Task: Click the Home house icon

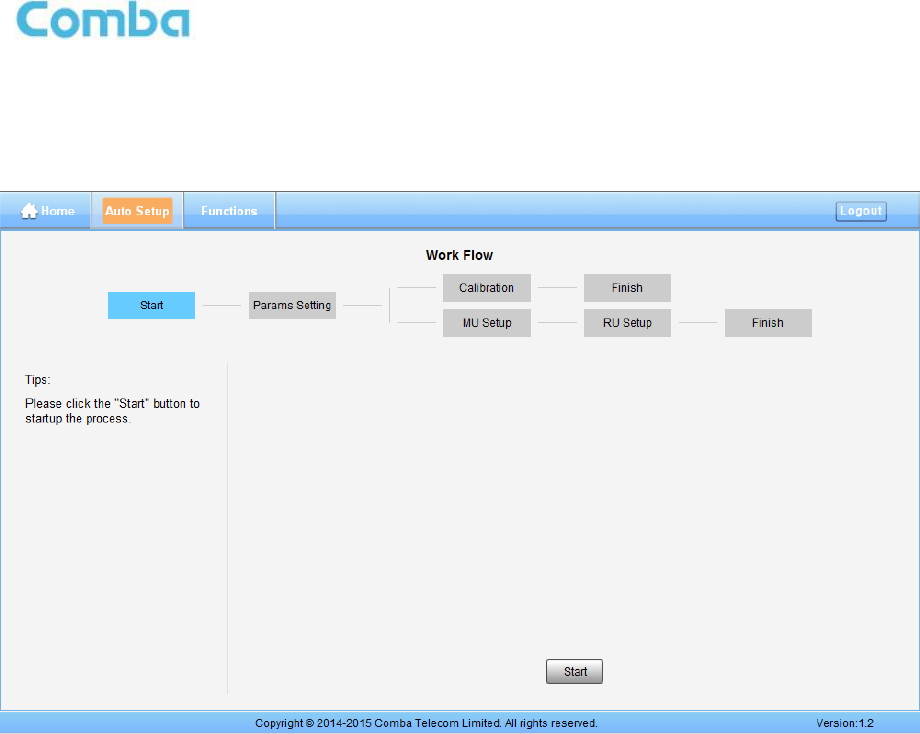Action: pyautogui.click(x=29, y=211)
